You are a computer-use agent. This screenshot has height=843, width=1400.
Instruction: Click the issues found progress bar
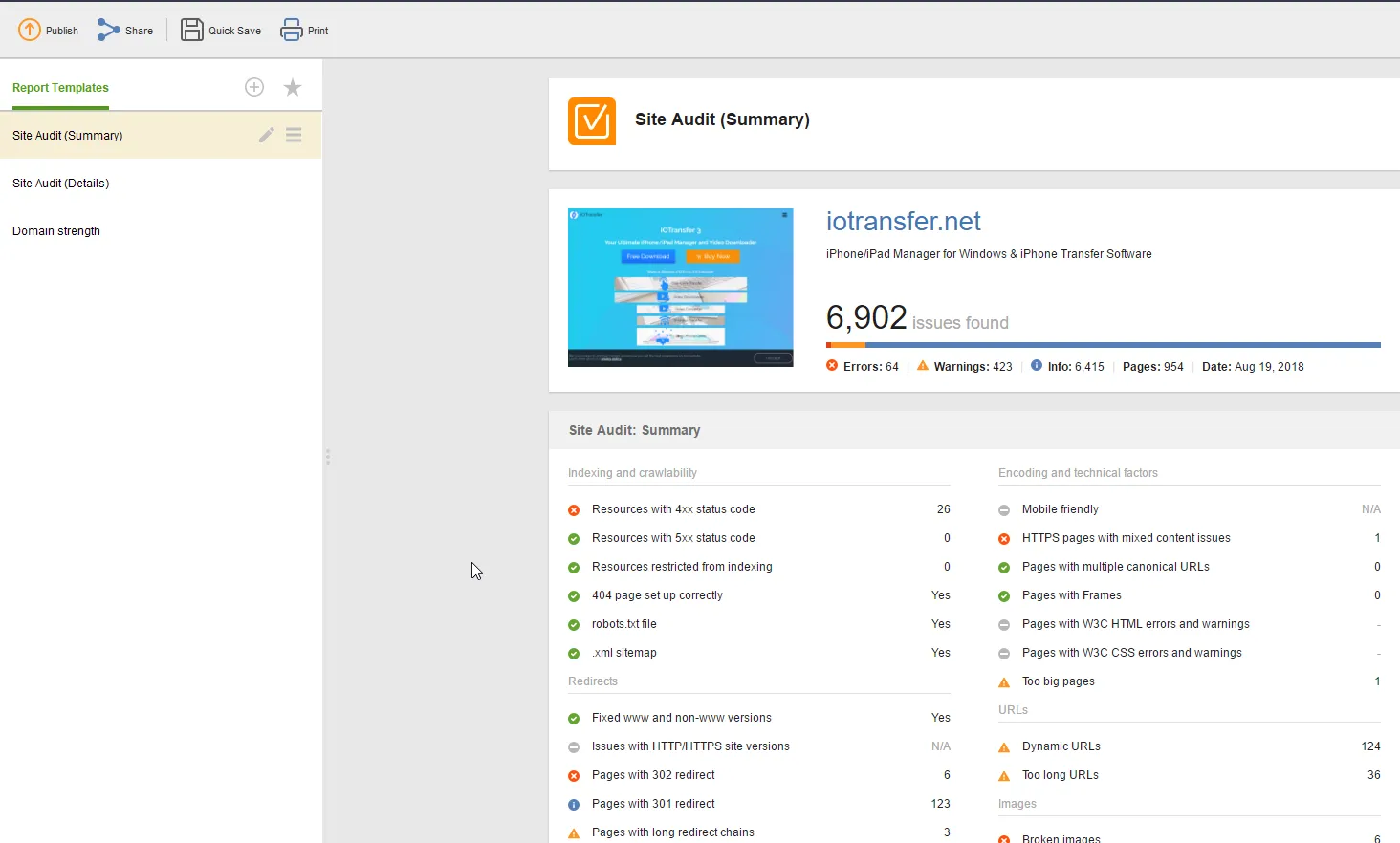point(1104,345)
